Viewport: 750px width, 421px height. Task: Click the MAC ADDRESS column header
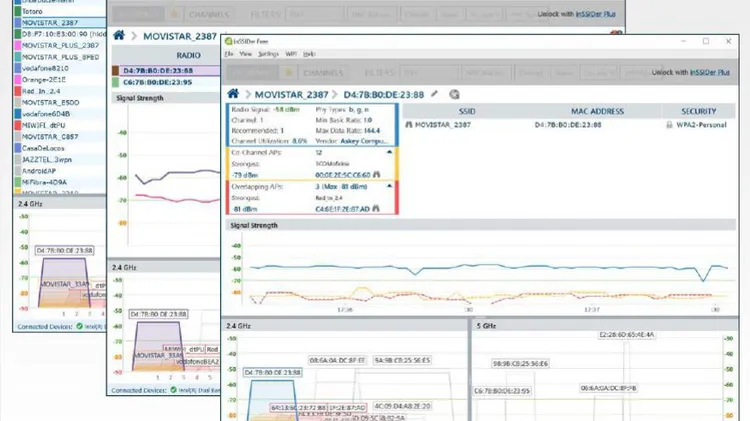597,111
